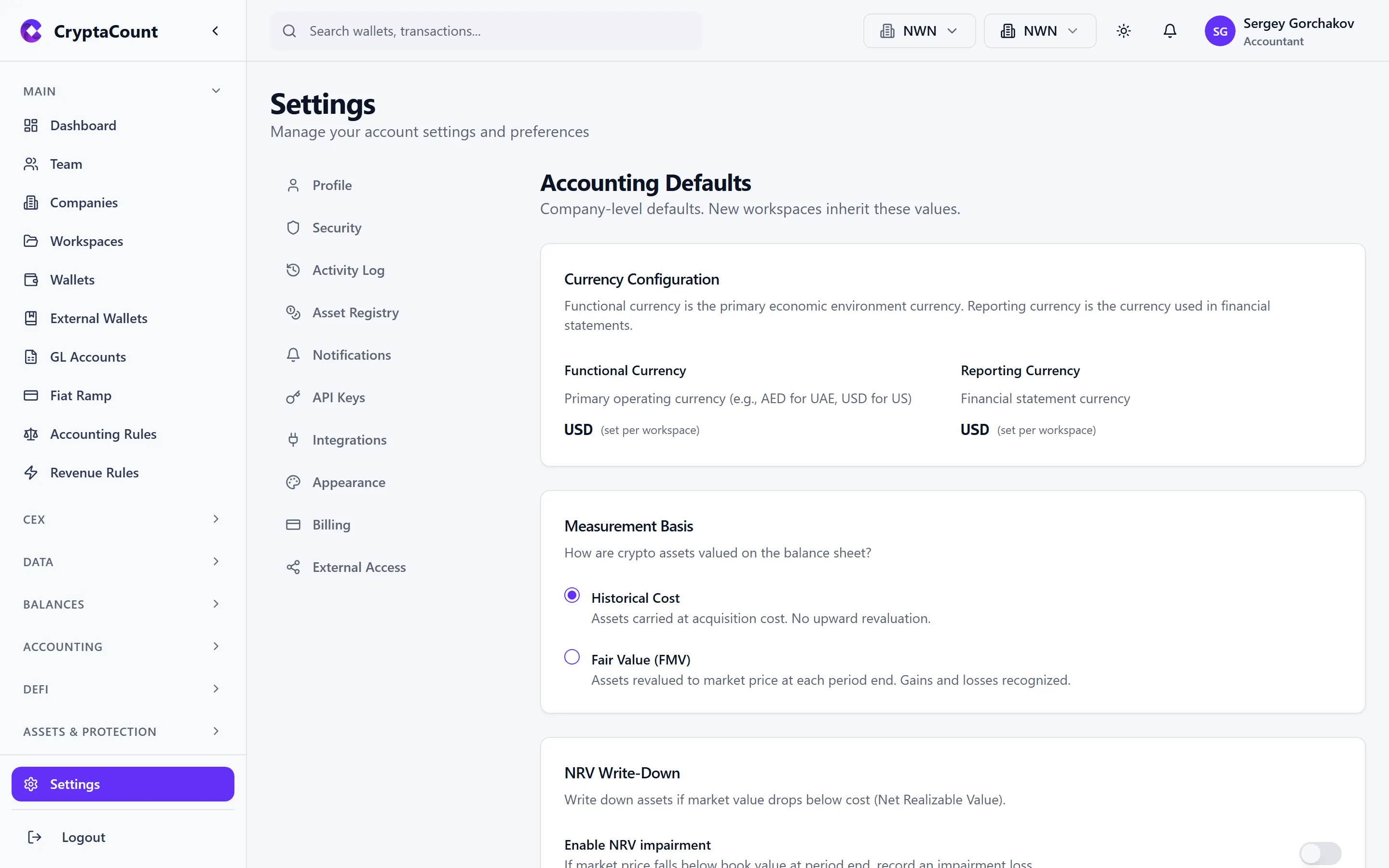Select Fair Value (FMV) measurement basis
The image size is (1389, 868).
pos(572,656)
